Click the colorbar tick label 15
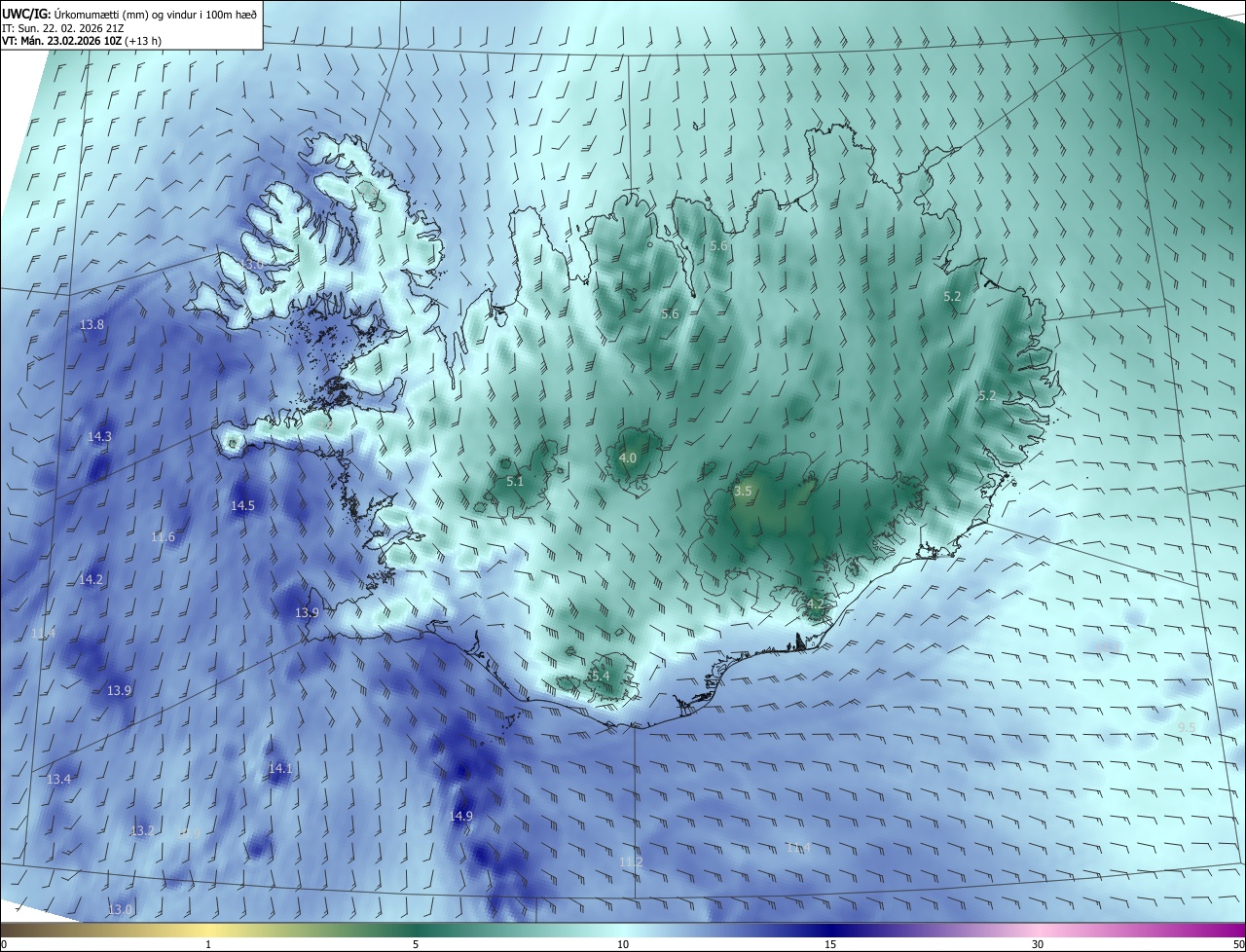The height and width of the screenshot is (952, 1246). pyautogui.click(x=830, y=944)
